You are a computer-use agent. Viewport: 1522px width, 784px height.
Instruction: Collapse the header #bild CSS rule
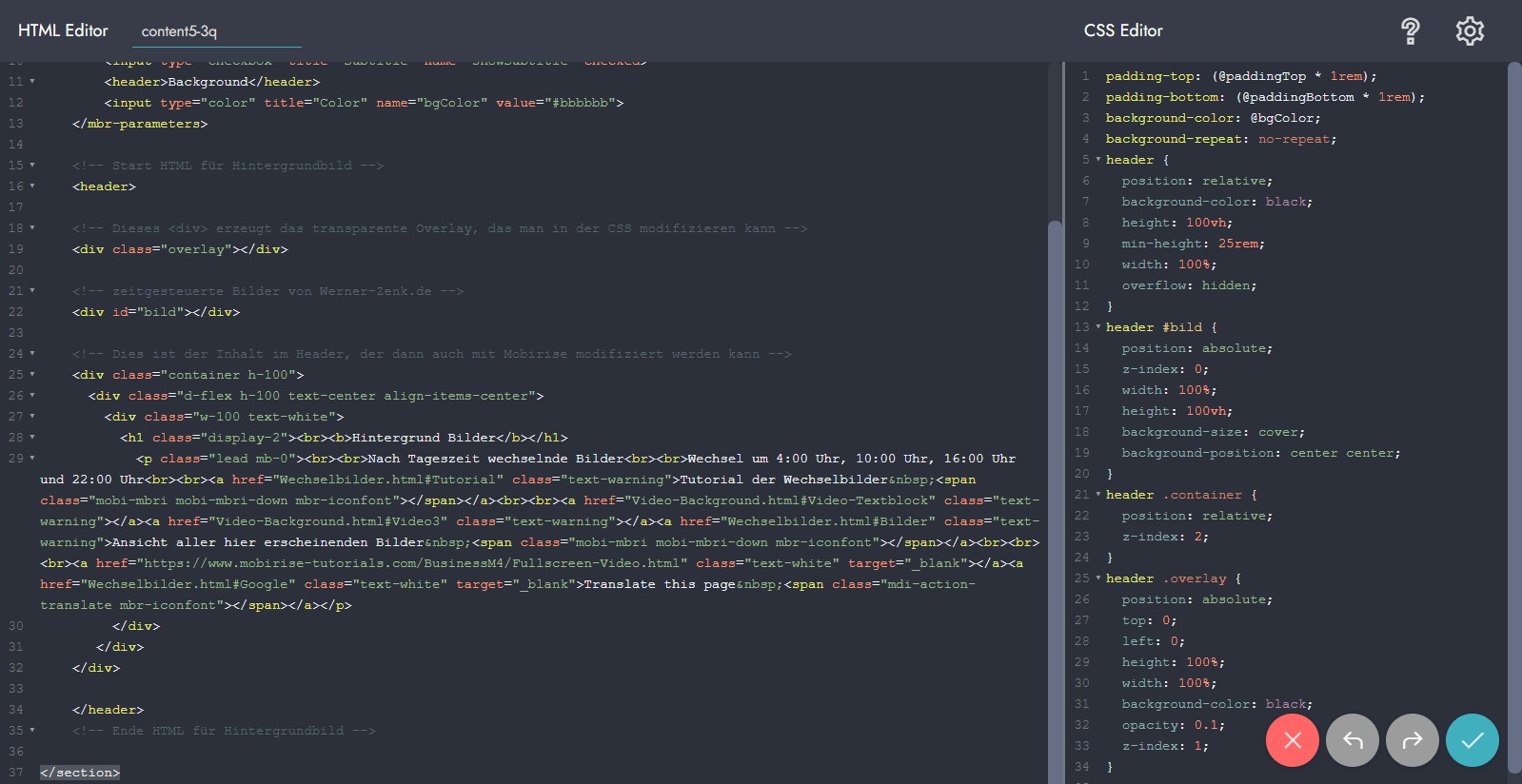click(x=1097, y=327)
